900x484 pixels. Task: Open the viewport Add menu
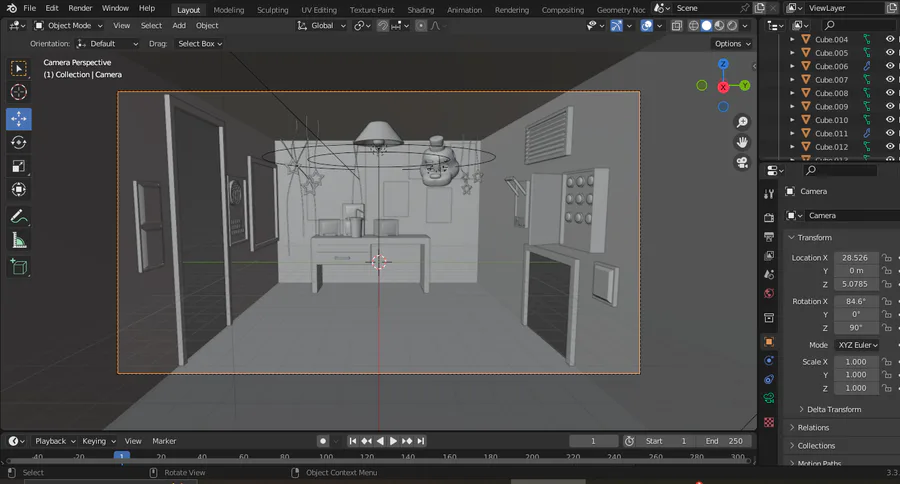179,26
